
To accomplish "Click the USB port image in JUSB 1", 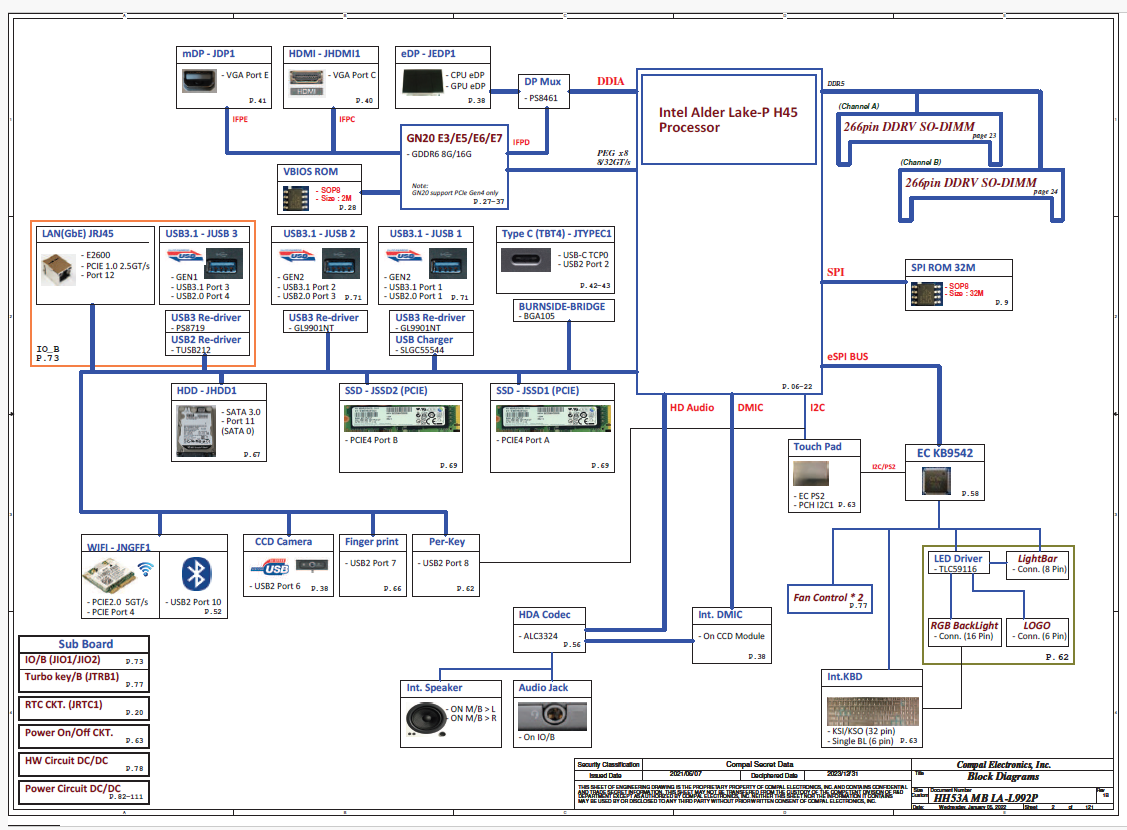I will (x=448, y=263).
